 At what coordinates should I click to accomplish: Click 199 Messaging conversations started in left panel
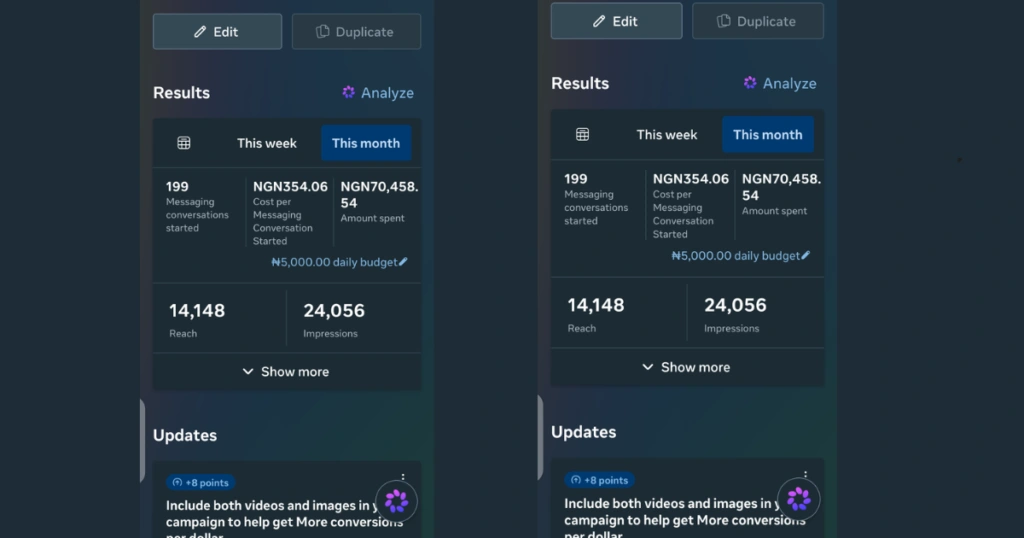[x=197, y=206]
